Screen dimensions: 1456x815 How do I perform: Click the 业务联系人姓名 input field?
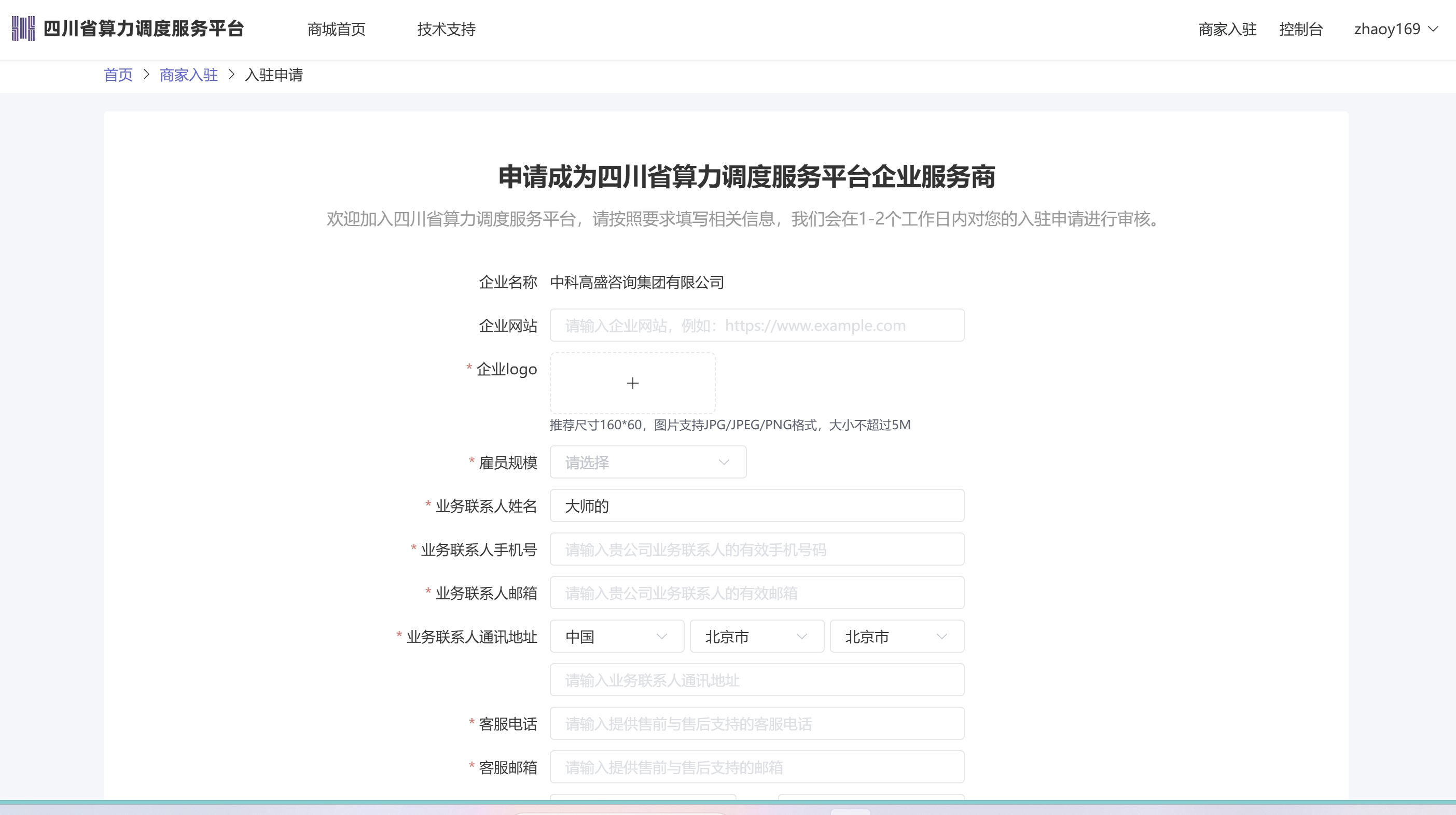coord(757,506)
